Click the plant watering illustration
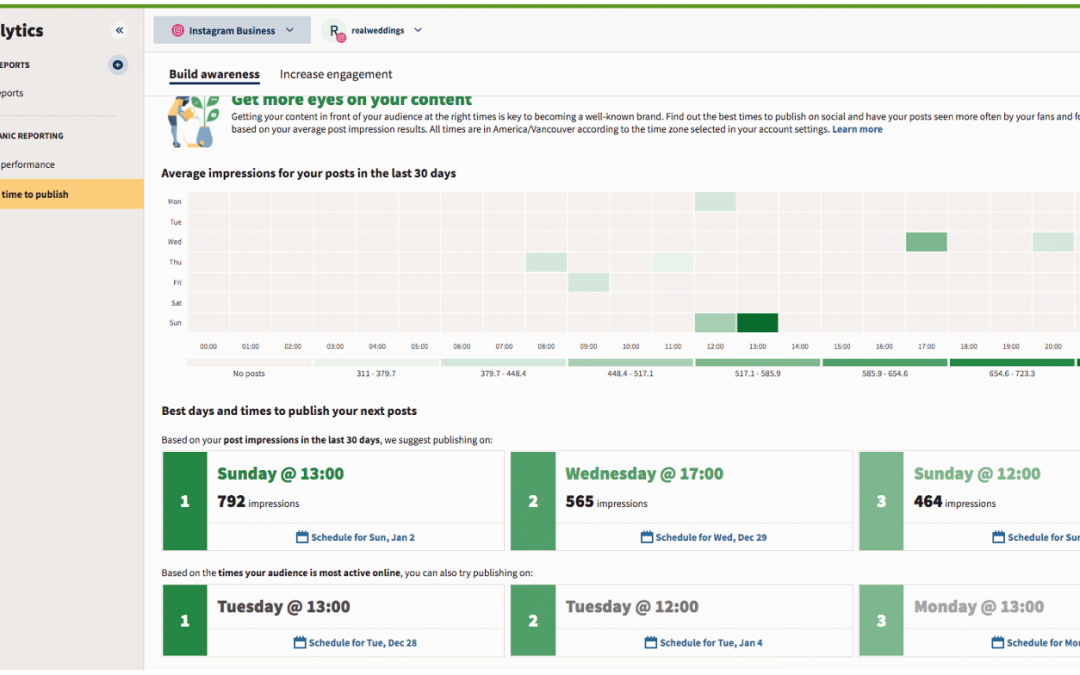The image size is (1080, 675). (193, 122)
